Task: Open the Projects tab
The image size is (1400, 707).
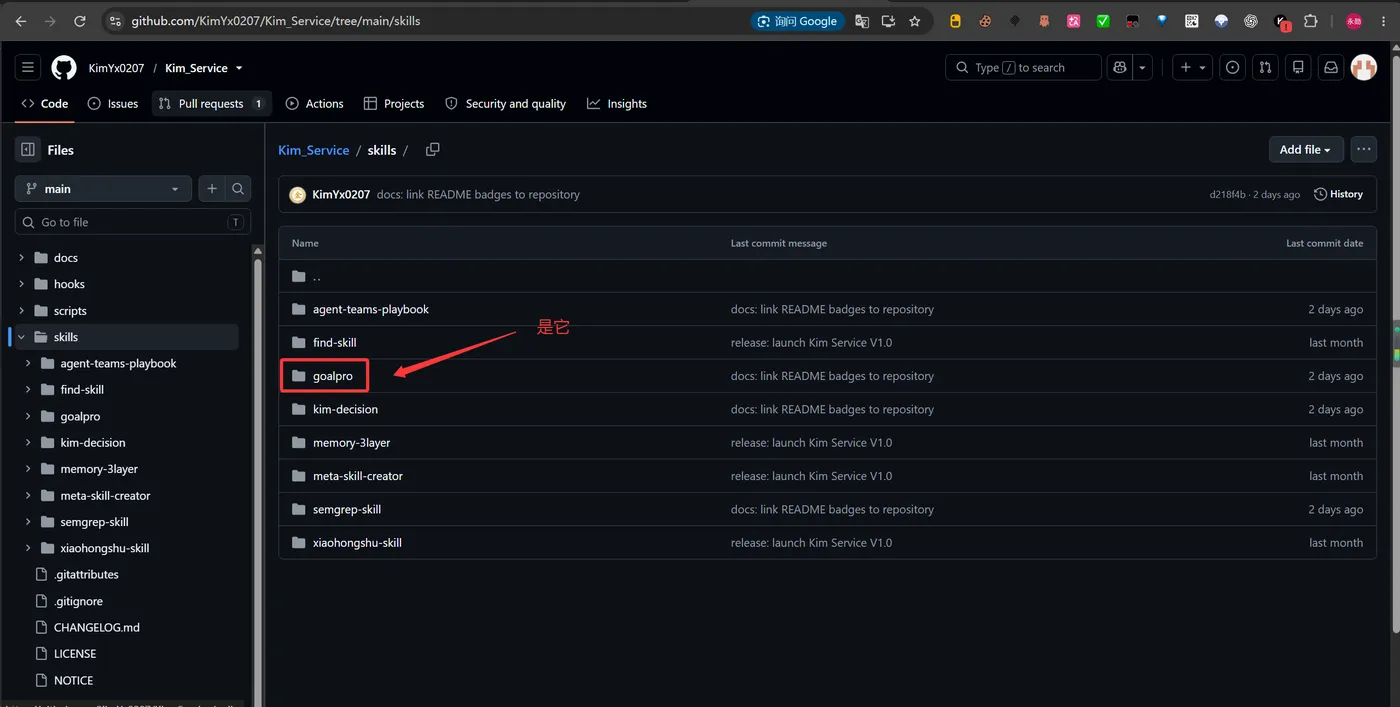Action: [394, 103]
